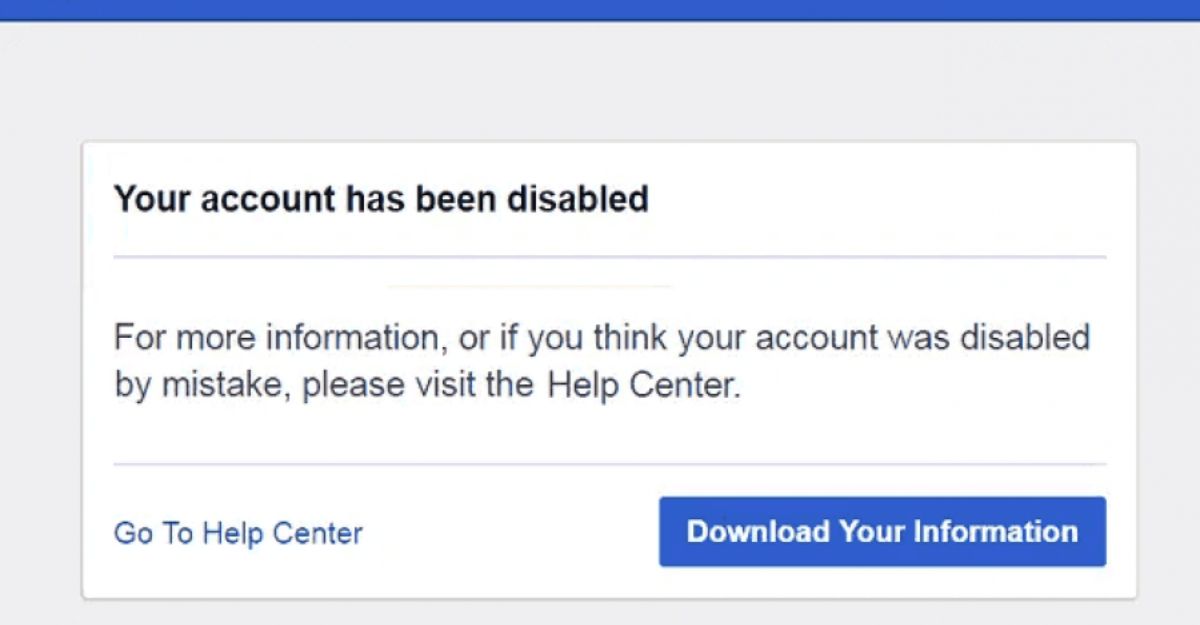
Task: Click 'Your account' at the heading start
Action: coord(225,199)
